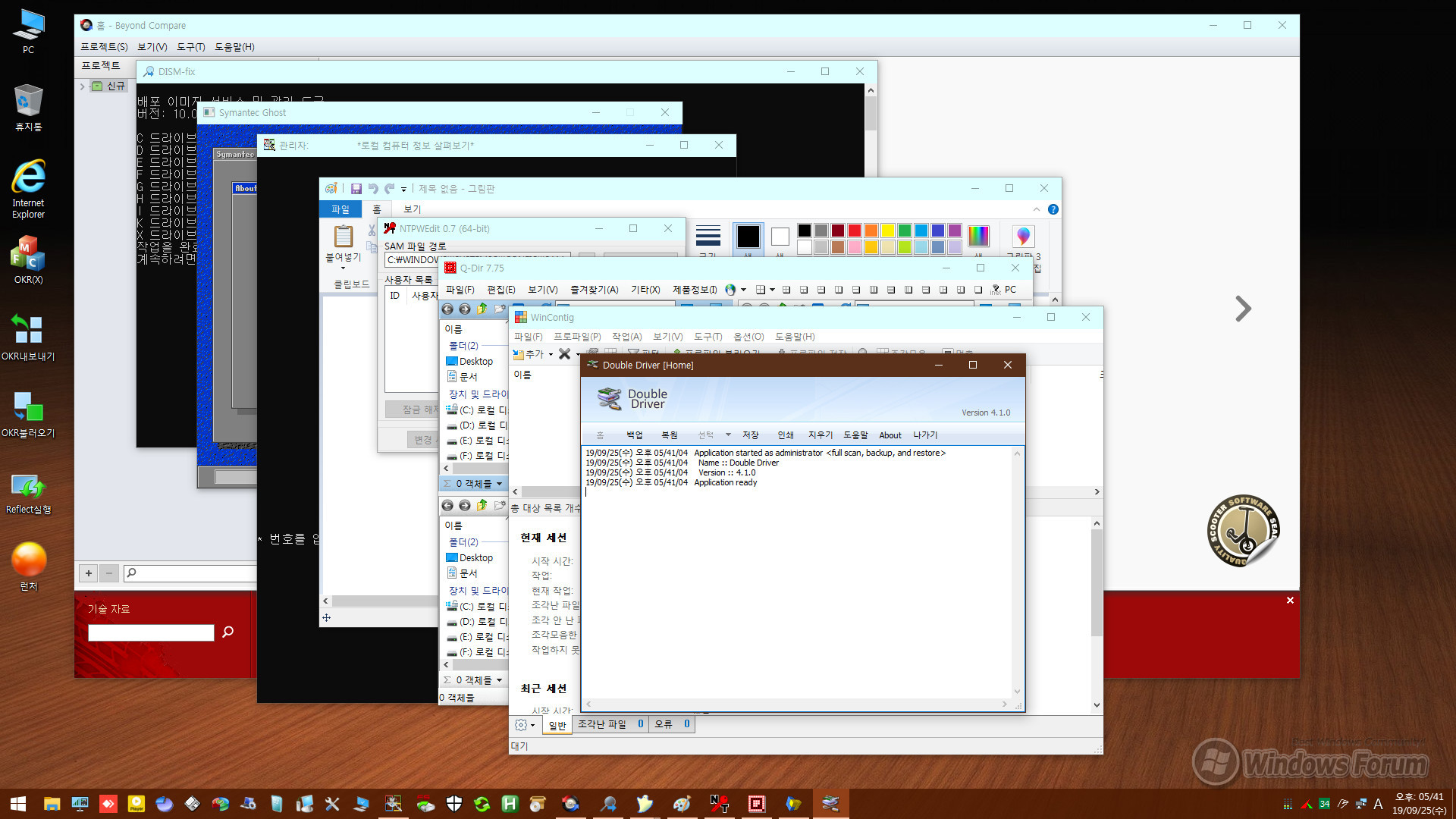1456x819 pixels.
Task: Open the Paint 3D balloon icon in Paint
Action: click(1023, 236)
